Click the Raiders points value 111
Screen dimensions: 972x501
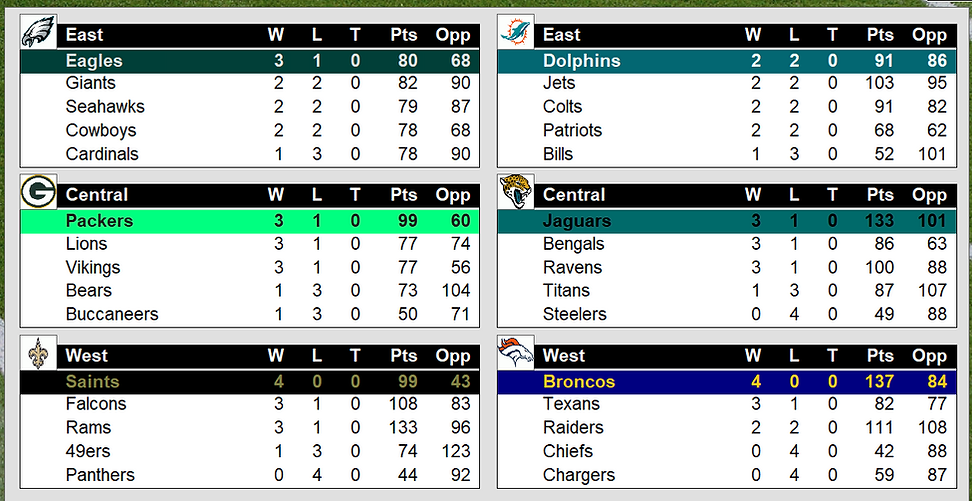tap(878, 428)
